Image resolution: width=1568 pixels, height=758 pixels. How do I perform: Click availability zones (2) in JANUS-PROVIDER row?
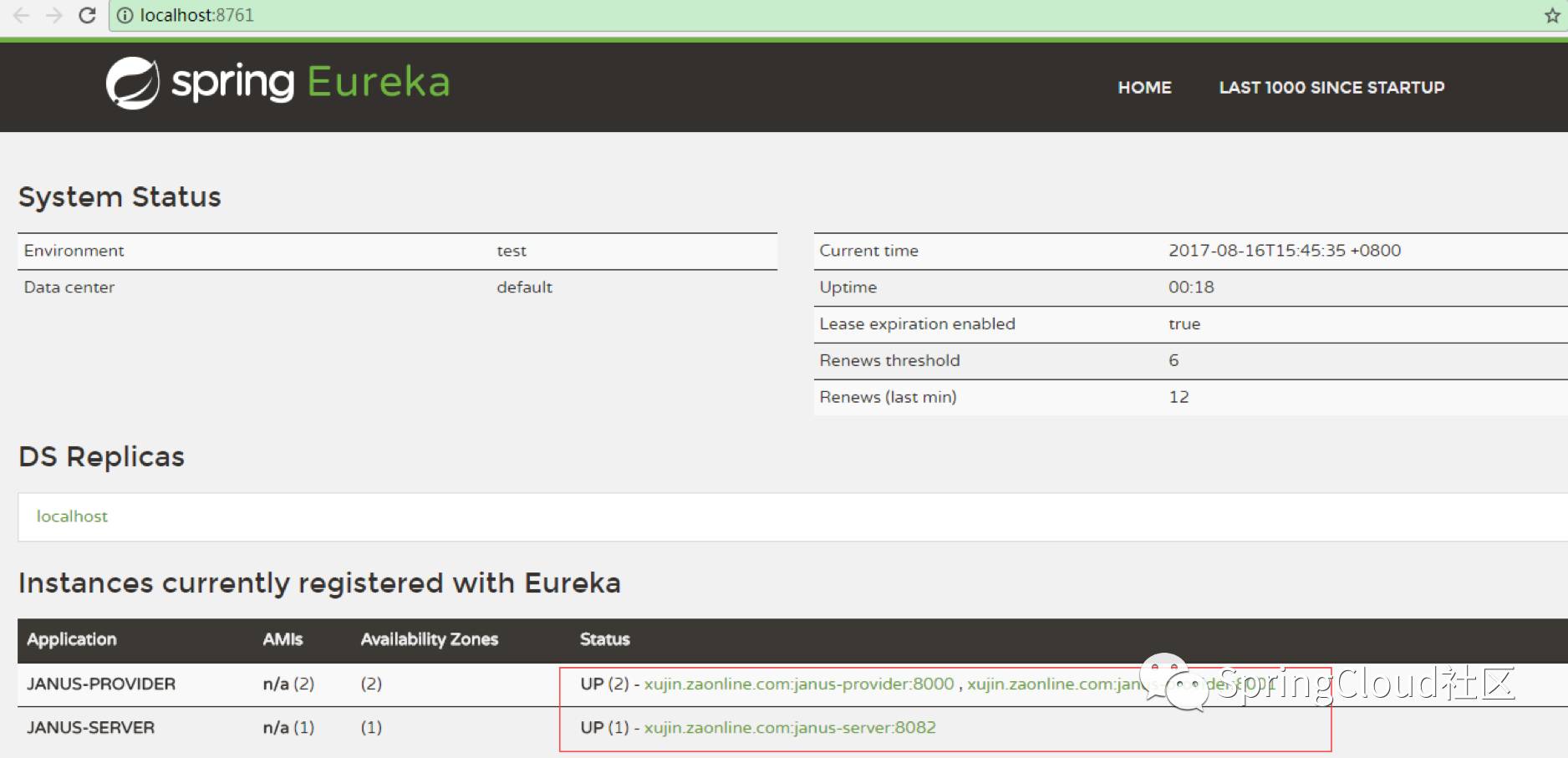coord(371,684)
